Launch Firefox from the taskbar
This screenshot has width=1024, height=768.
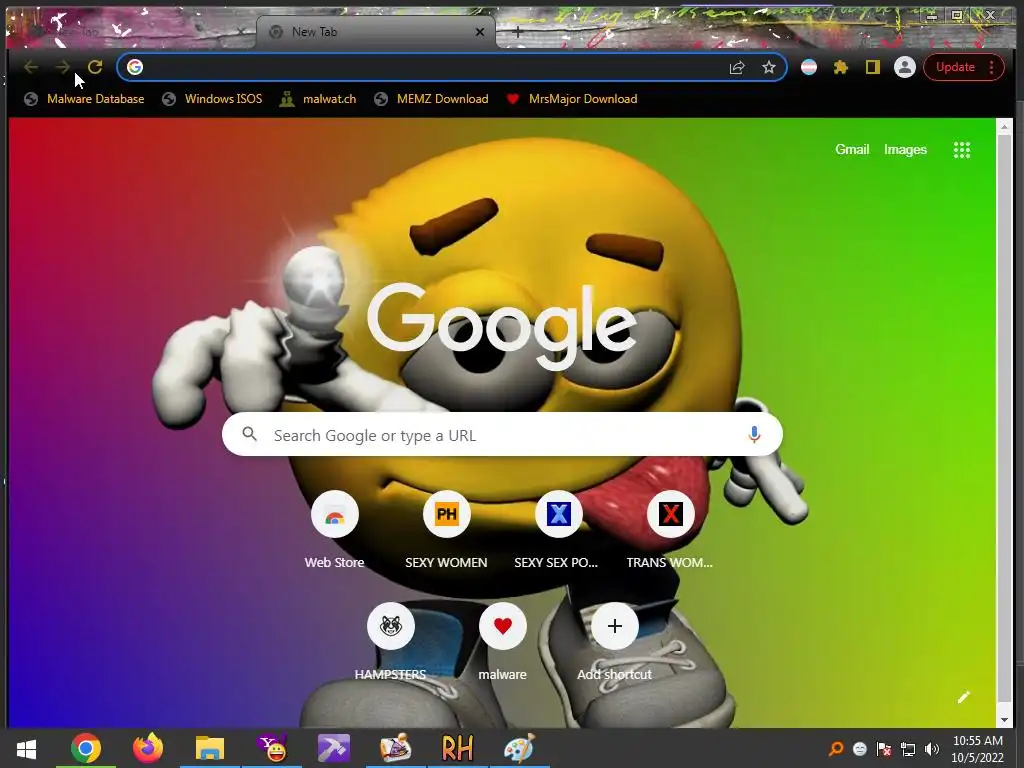pos(148,748)
